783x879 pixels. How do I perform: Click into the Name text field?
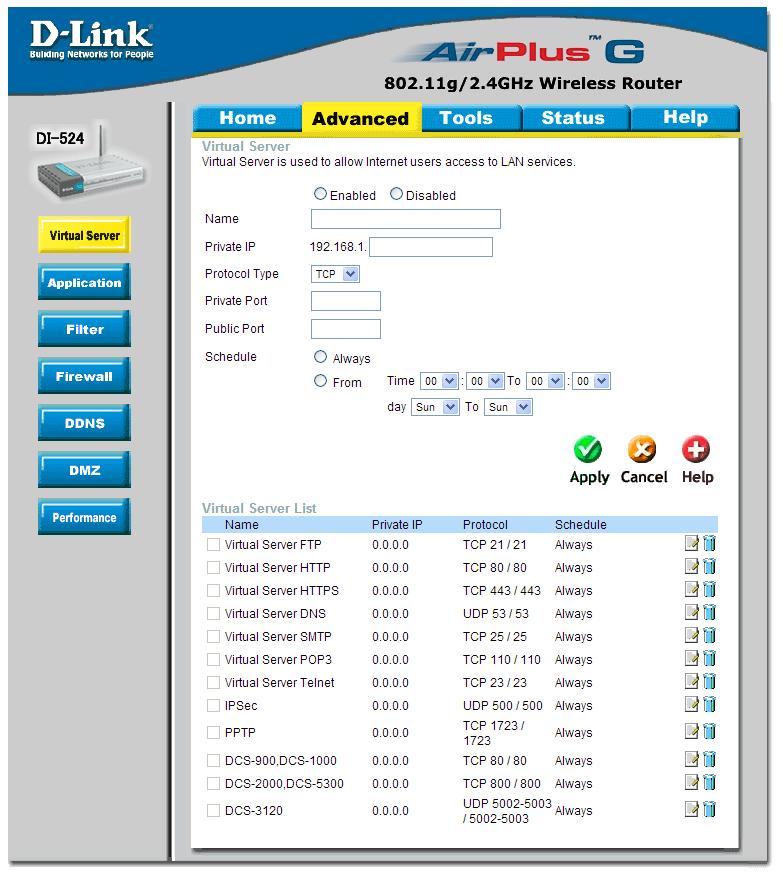[x=405, y=219]
